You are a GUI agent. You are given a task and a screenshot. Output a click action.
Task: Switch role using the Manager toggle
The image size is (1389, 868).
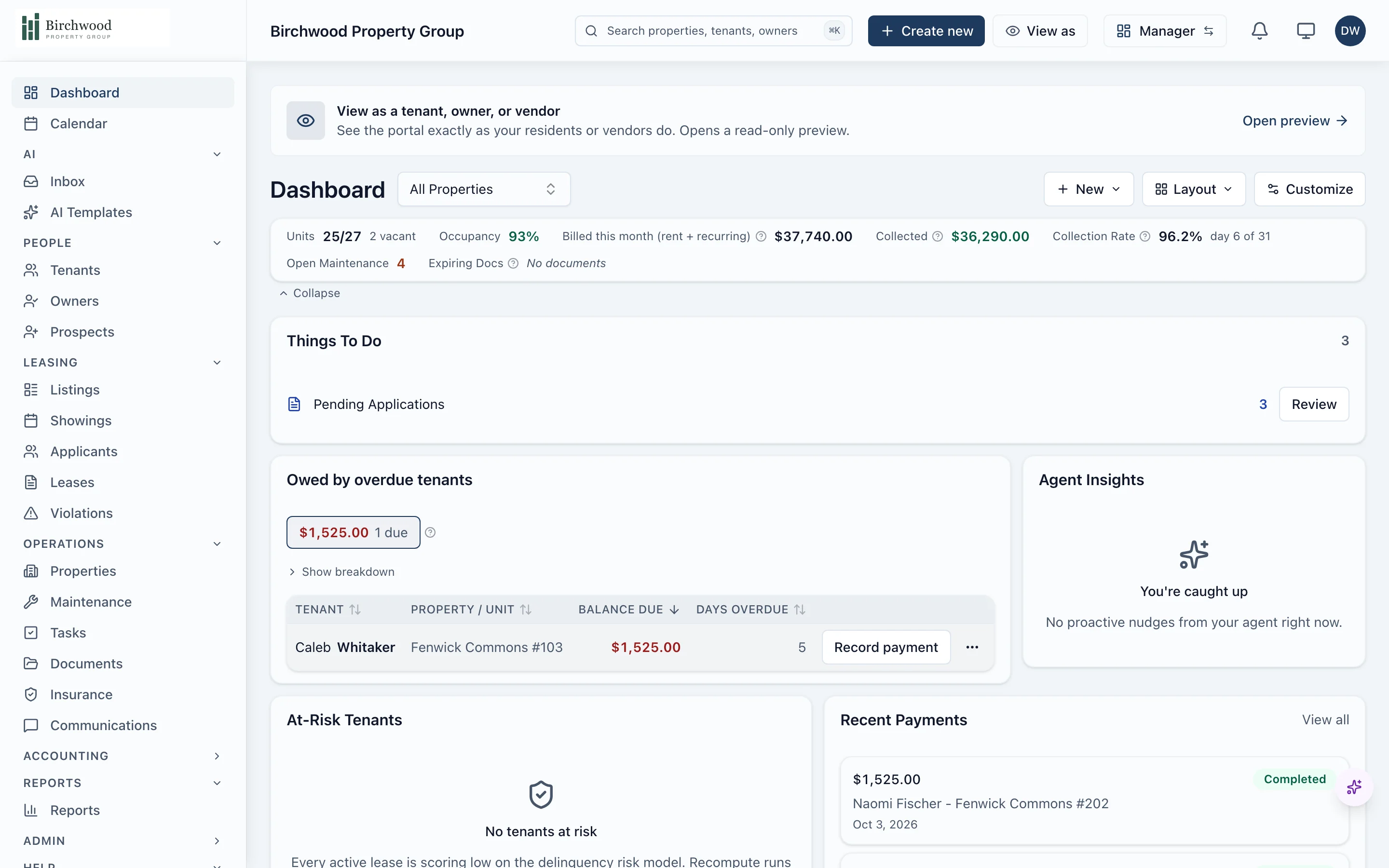(1165, 31)
